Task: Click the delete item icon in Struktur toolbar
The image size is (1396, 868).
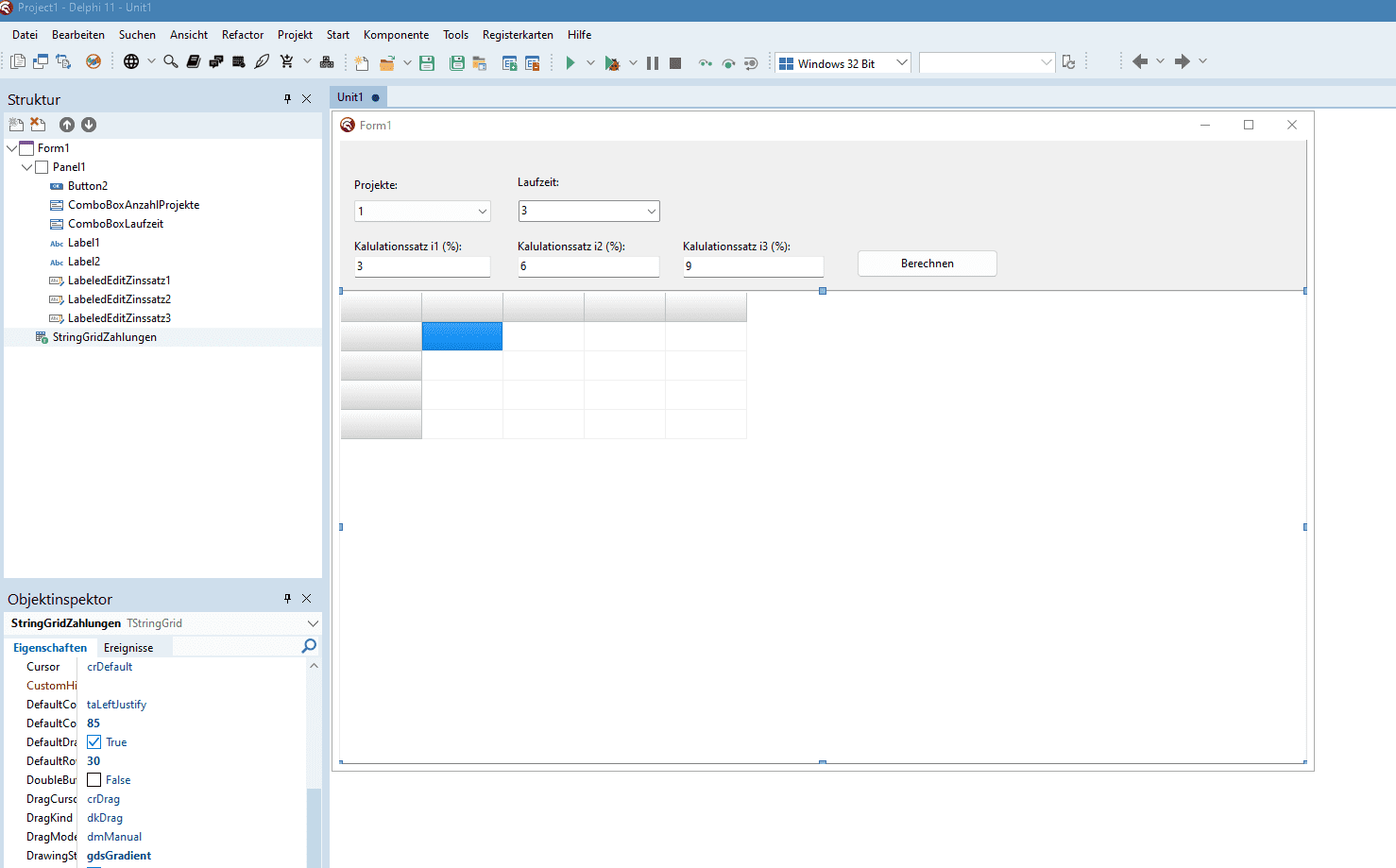Action: (x=38, y=124)
